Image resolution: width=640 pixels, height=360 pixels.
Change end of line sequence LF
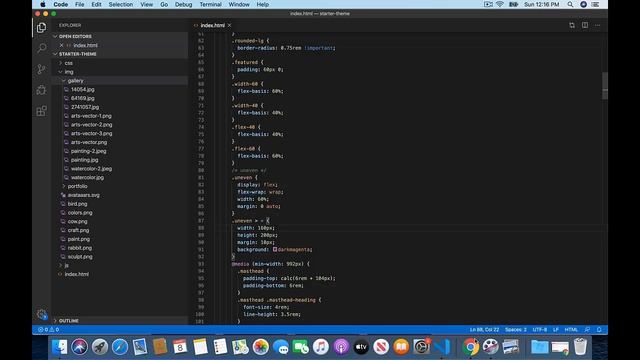coord(556,329)
